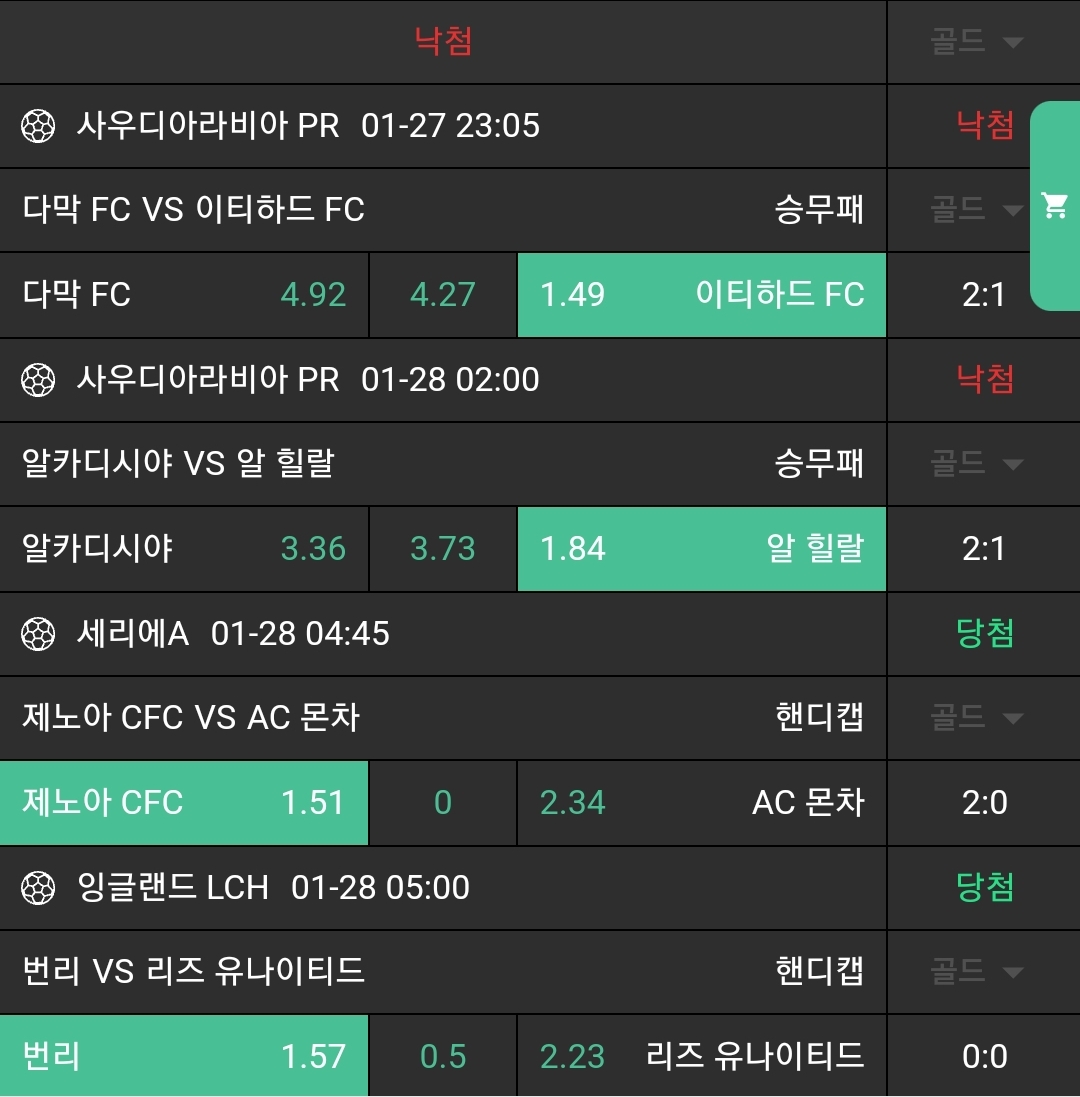Viewport: 1080px width, 1097px height.
Task: Choose AC 몬차 handicap at 2.34
Action: pyautogui.click(x=701, y=803)
